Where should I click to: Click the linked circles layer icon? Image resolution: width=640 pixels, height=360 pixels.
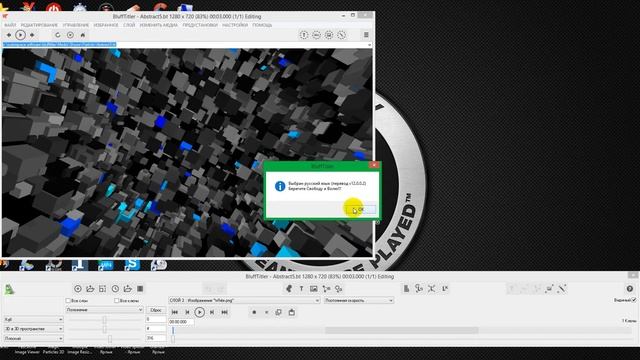click(x=339, y=289)
